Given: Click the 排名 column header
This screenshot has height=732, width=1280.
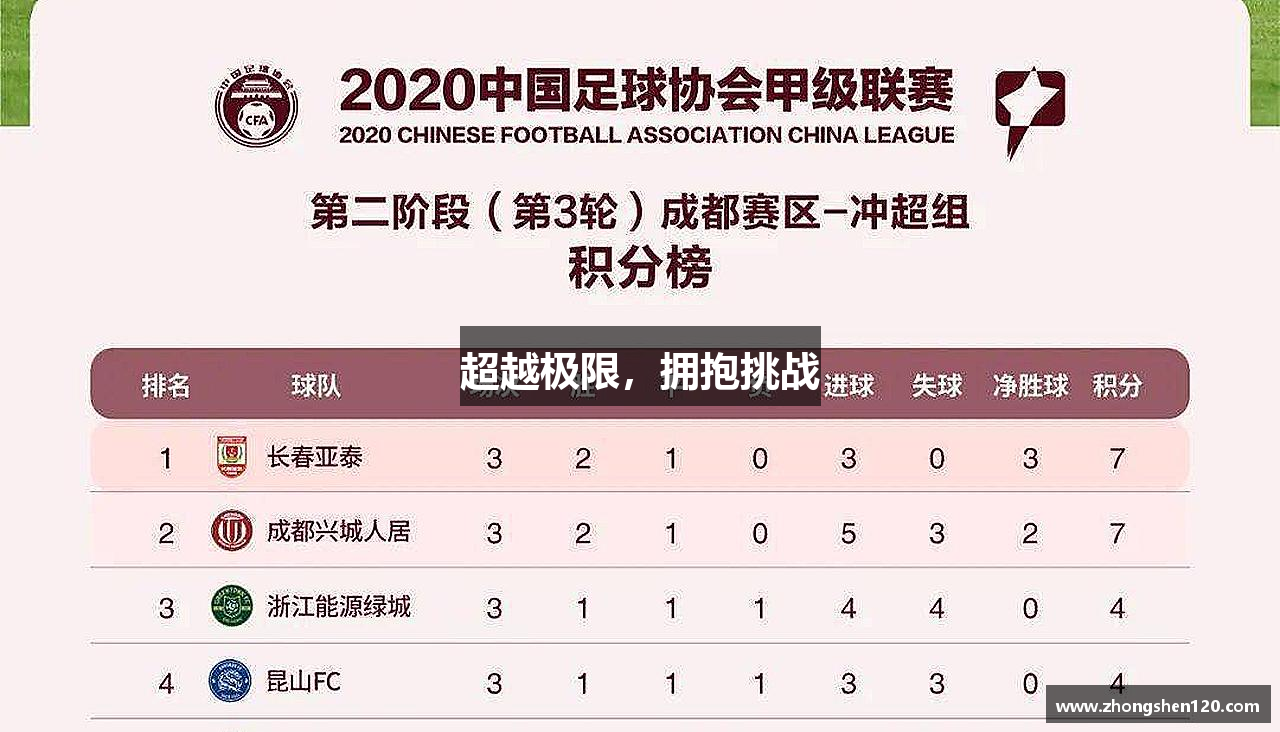Looking at the screenshot, I should (x=166, y=385).
